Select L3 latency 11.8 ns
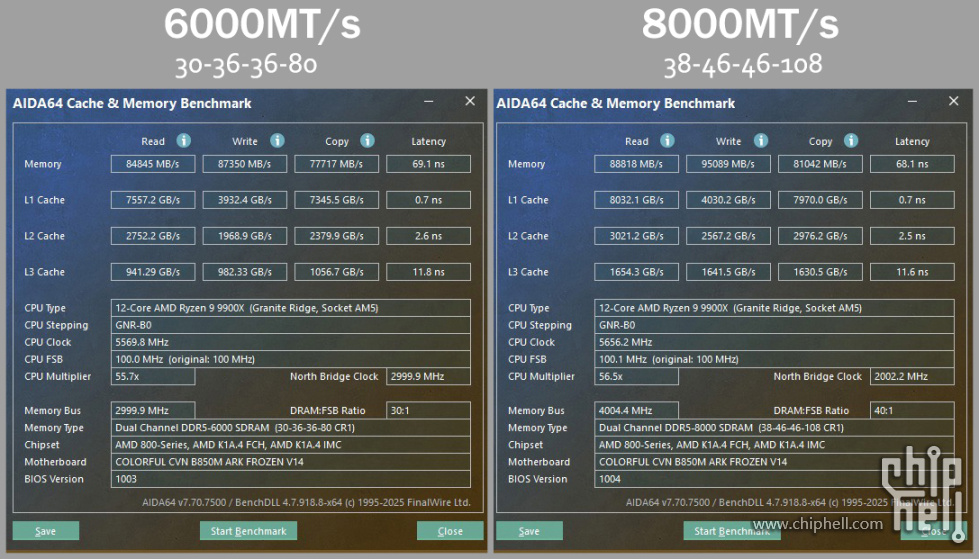The image size is (979, 559). coord(428,272)
